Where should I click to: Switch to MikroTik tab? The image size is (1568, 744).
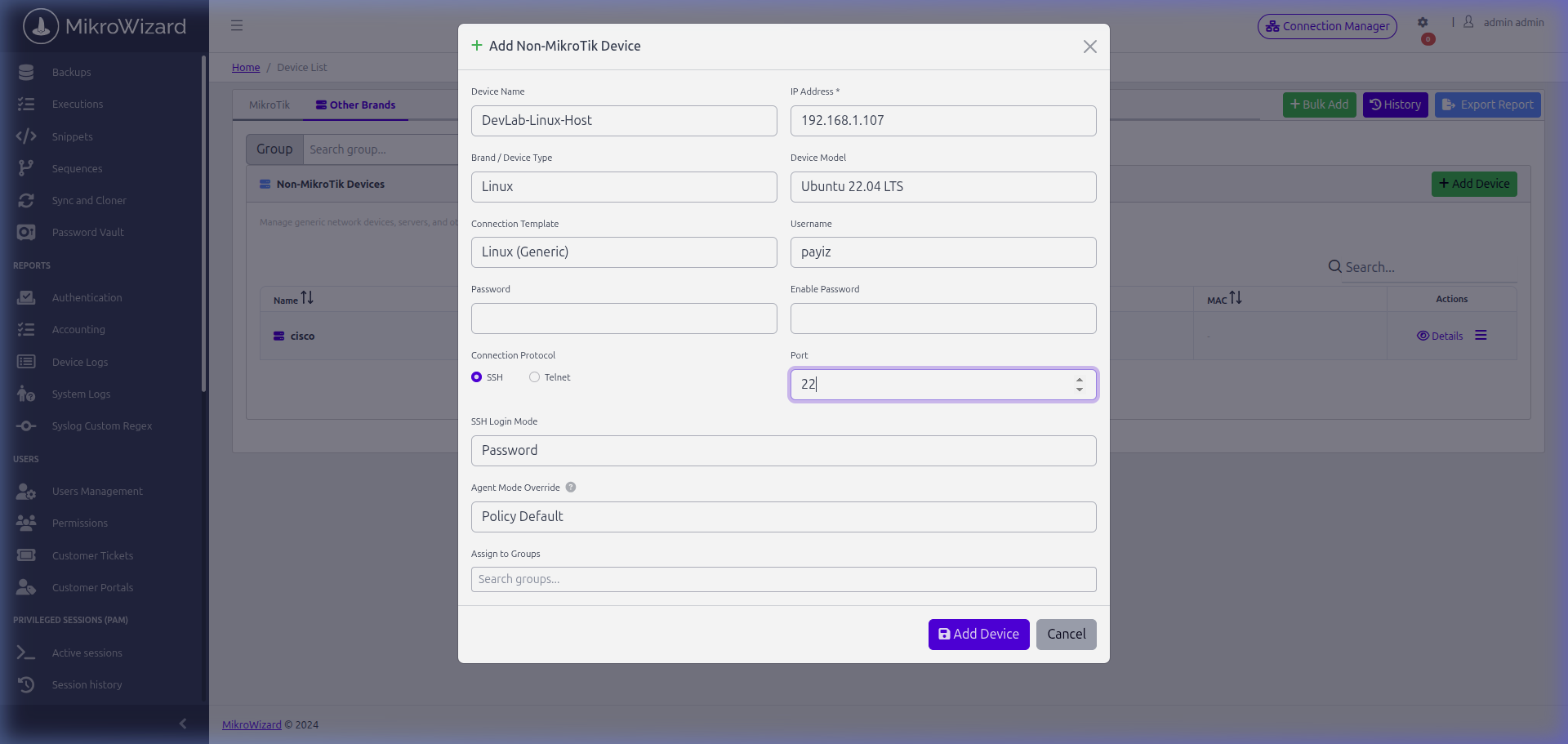269,105
